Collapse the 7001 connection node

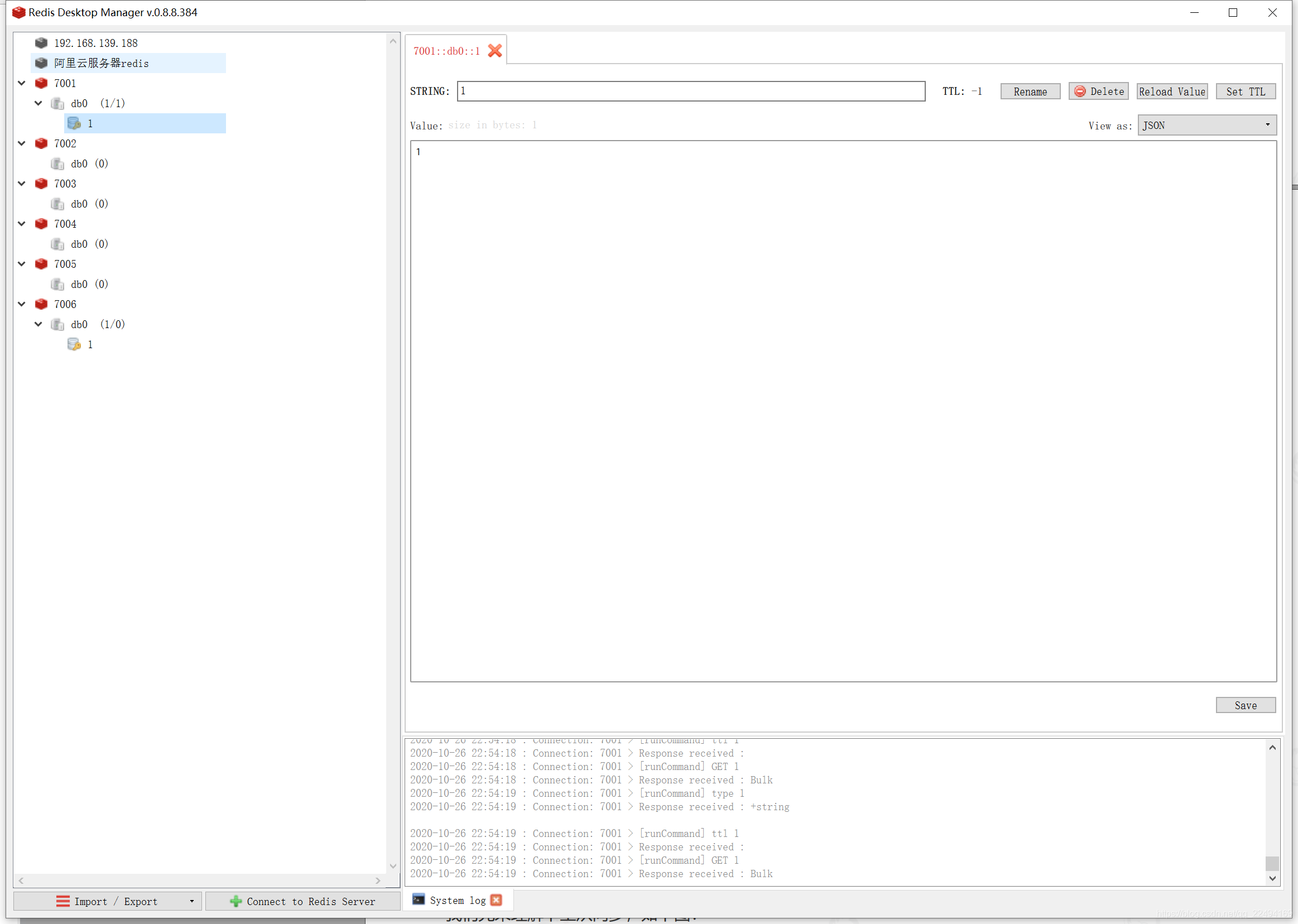(x=22, y=83)
